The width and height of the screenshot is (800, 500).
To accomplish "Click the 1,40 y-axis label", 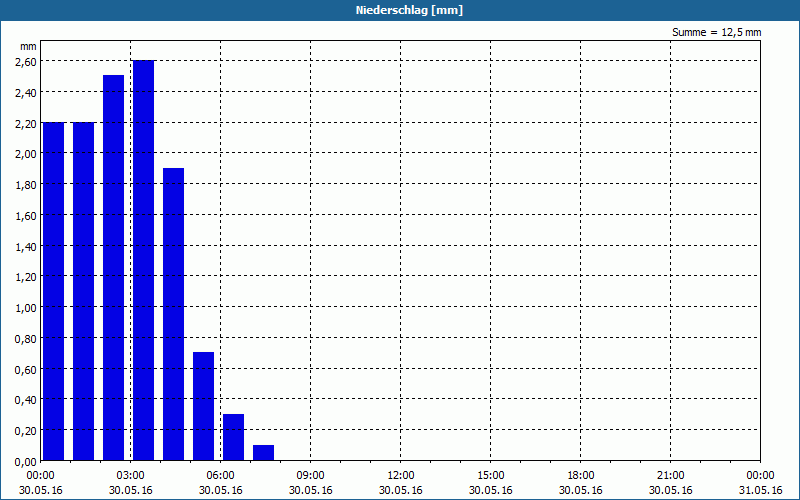I will click(x=26, y=246).
